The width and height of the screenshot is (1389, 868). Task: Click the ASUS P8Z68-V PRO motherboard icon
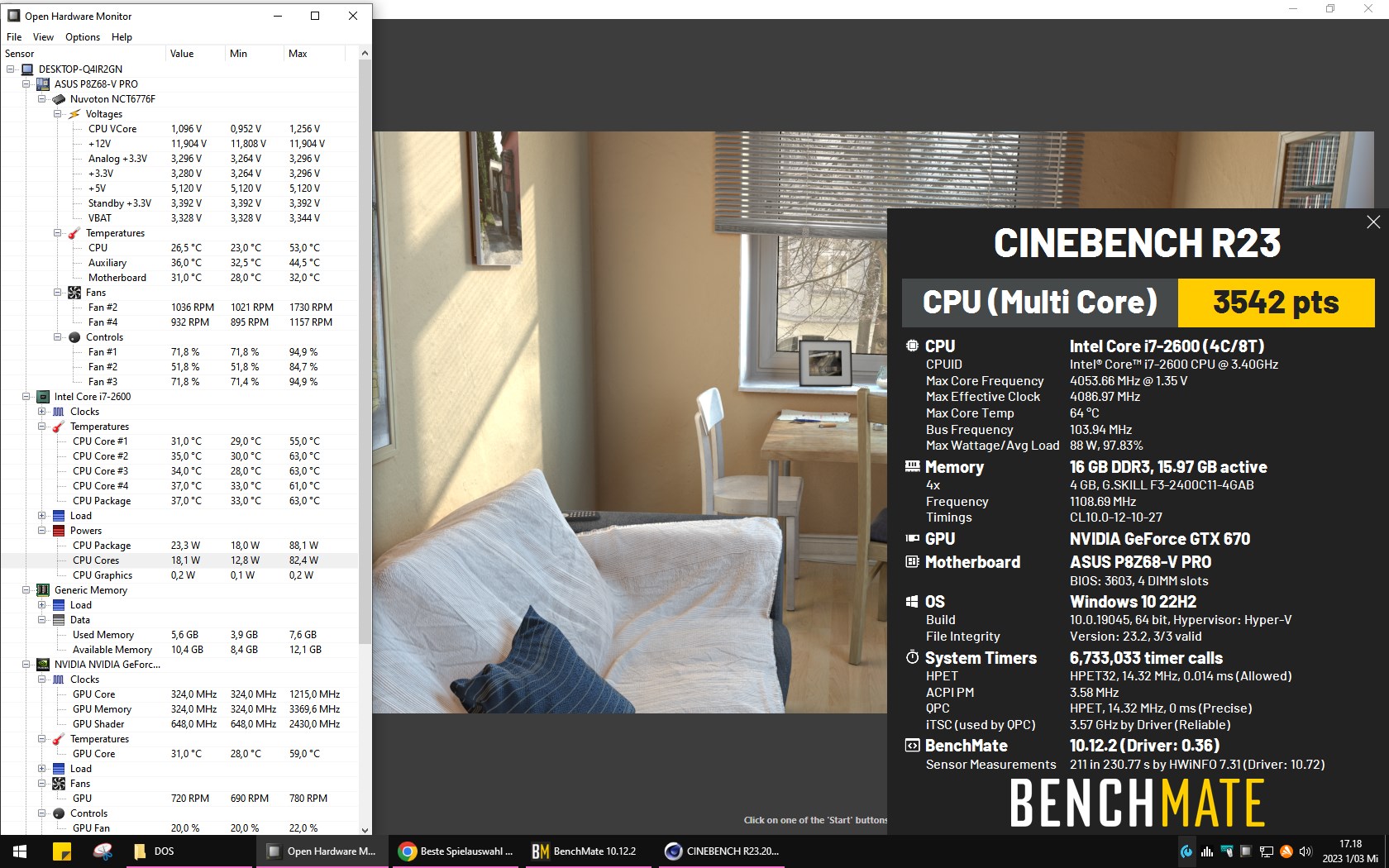click(43, 84)
